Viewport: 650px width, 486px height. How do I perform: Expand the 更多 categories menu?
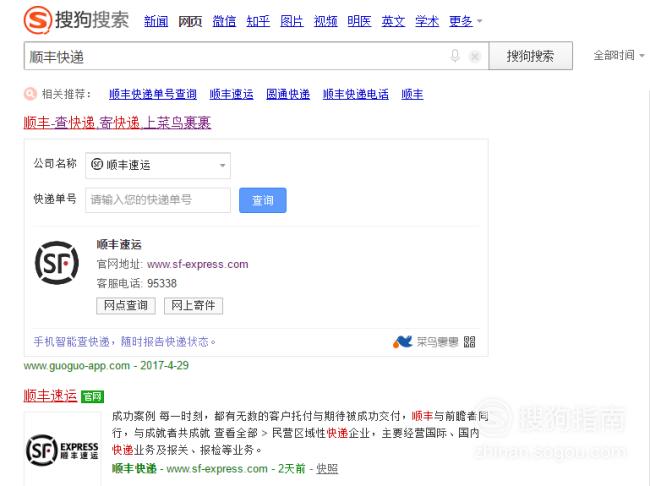coord(465,21)
